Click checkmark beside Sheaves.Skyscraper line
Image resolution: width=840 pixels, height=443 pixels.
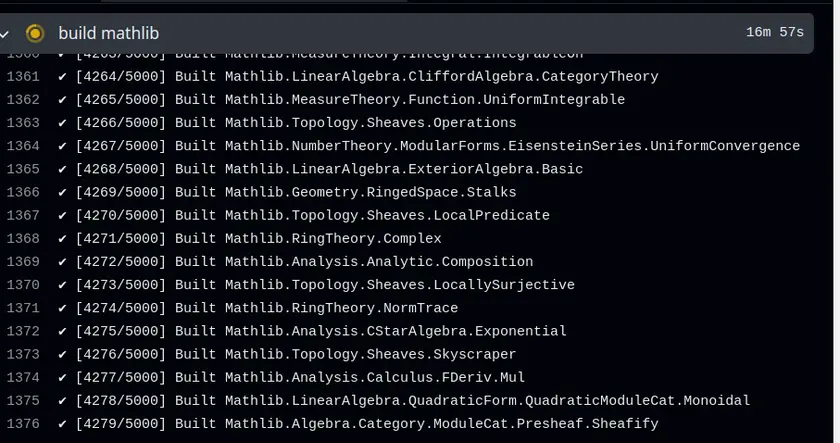62,354
